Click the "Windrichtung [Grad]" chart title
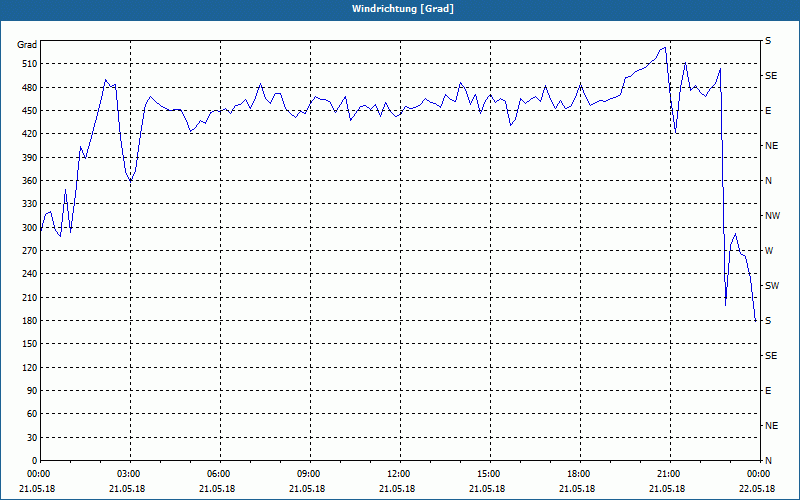The width and height of the screenshot is (800, 500). click(403, 9)
